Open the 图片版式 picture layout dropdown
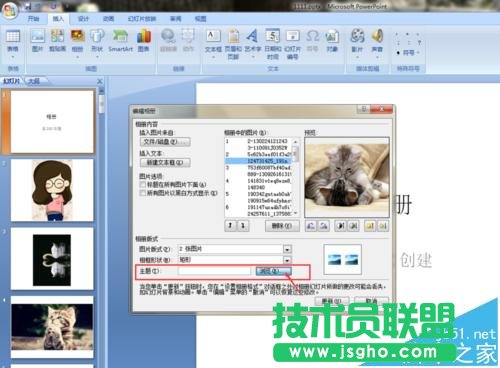500x368 pixels. 287,249
